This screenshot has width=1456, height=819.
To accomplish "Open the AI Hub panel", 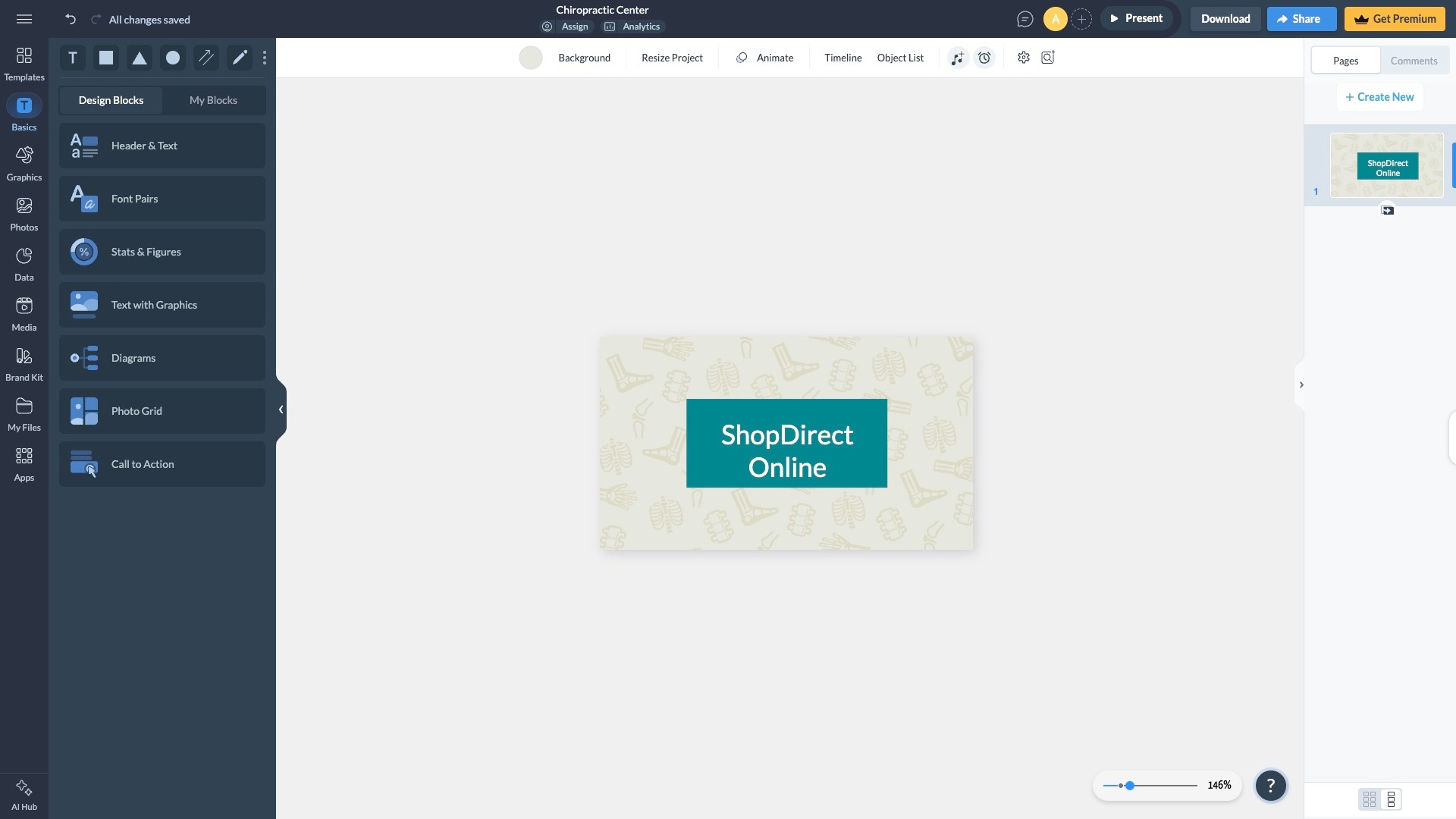I will point(24,795).
